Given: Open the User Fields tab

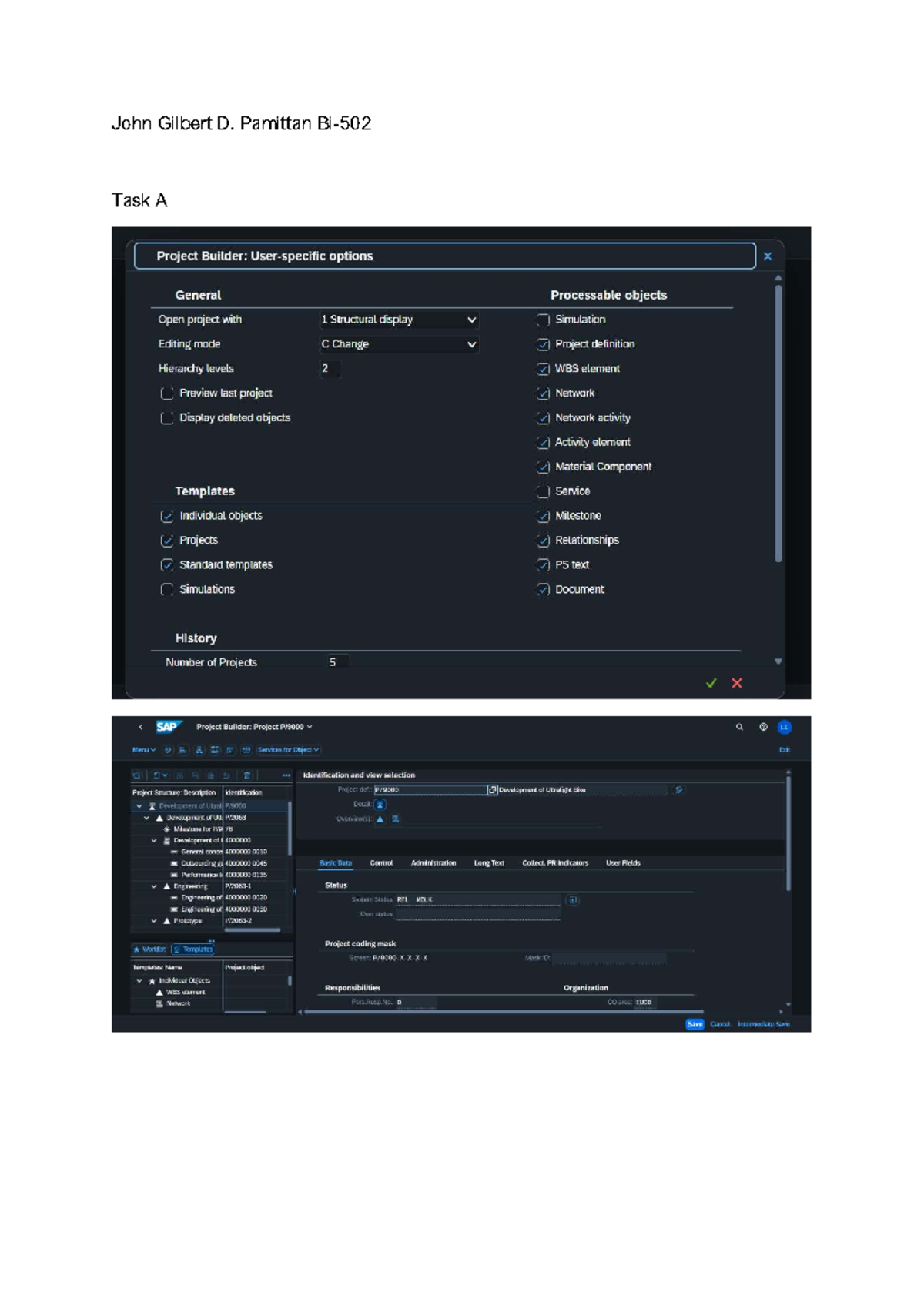Looking at the screenshot, I should point(623,863).
